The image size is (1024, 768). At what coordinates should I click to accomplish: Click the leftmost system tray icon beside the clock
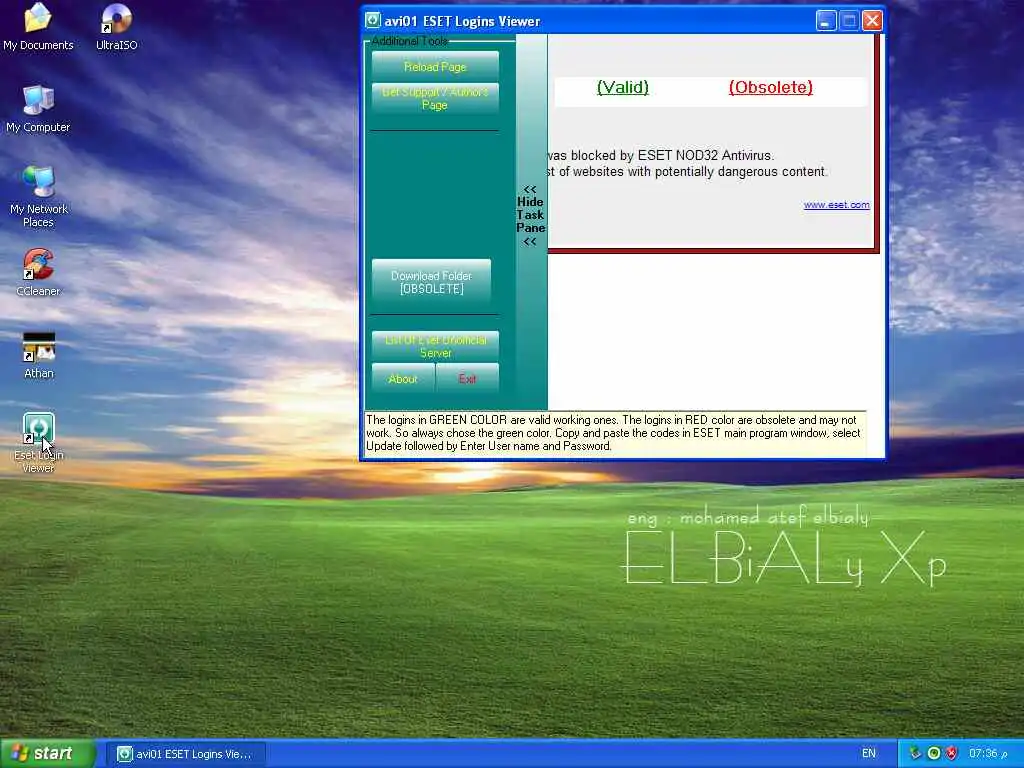tap(915, 754)
